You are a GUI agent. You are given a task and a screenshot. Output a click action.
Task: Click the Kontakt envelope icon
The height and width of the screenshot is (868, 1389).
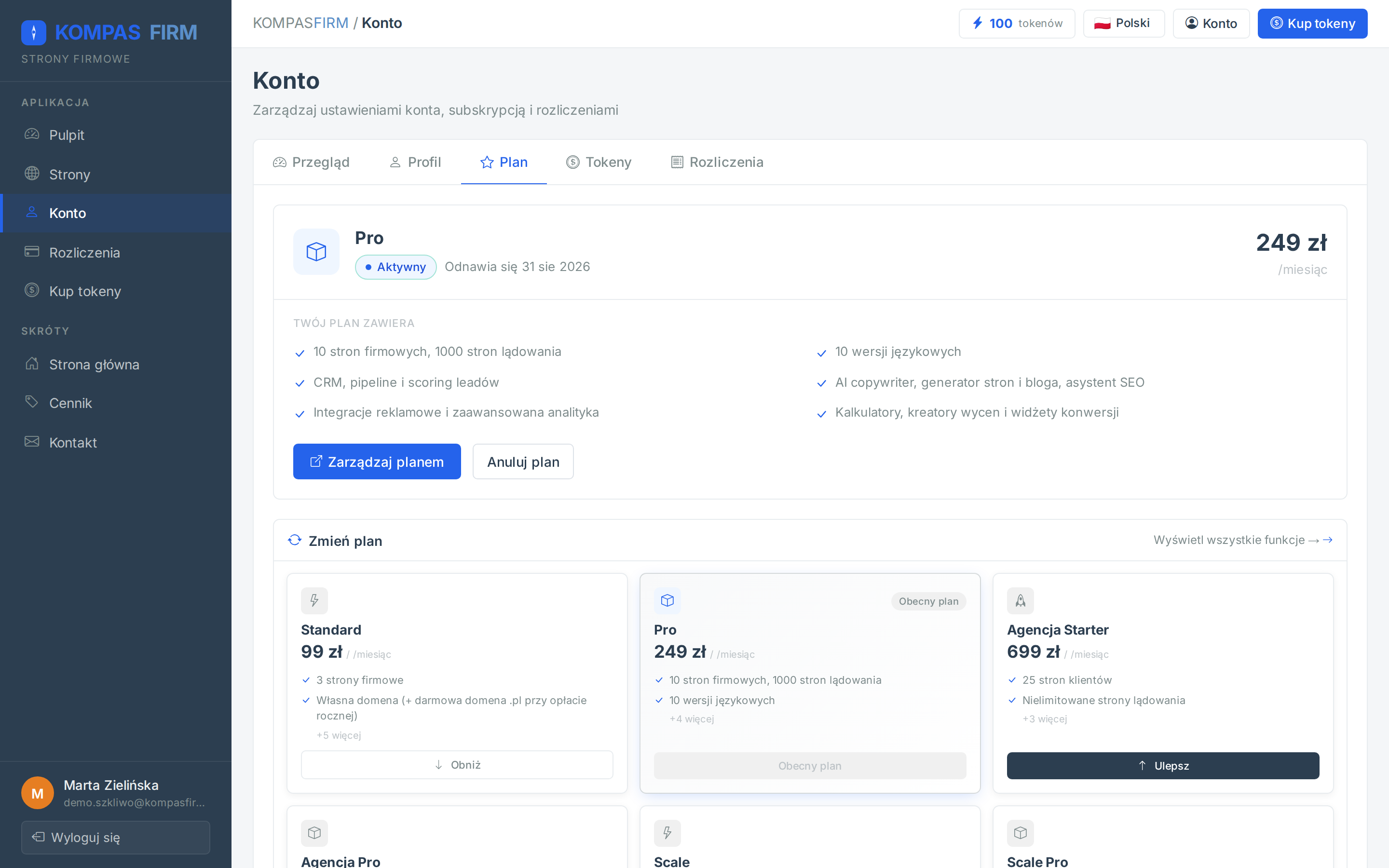(32, 441)
